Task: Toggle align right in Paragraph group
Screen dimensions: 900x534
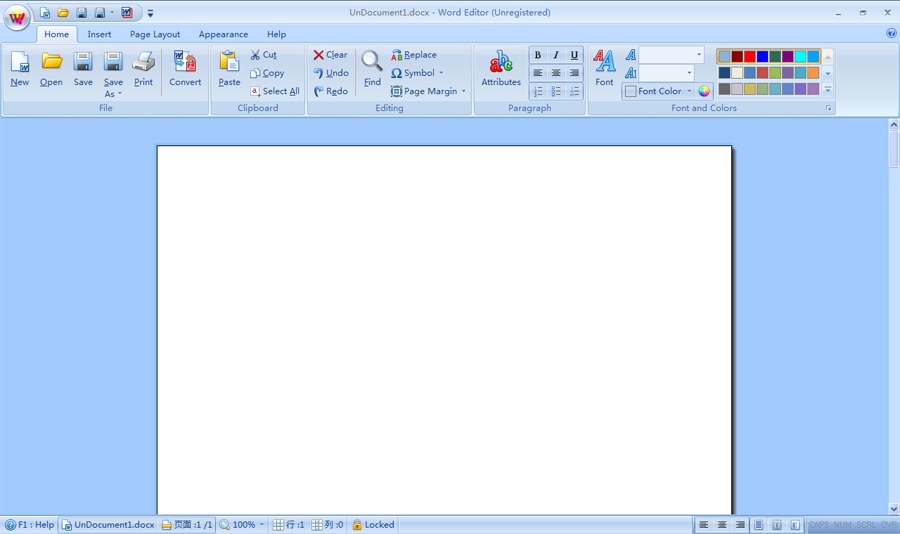Action: click(575, 73)
